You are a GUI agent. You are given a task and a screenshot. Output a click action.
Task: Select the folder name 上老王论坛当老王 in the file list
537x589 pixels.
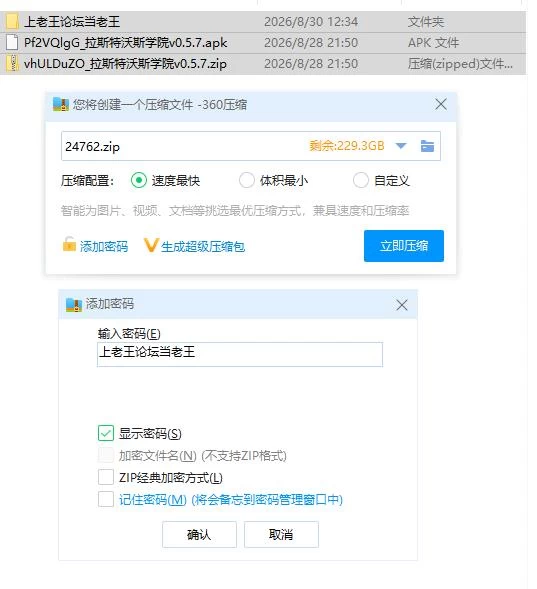coord(72,22)
